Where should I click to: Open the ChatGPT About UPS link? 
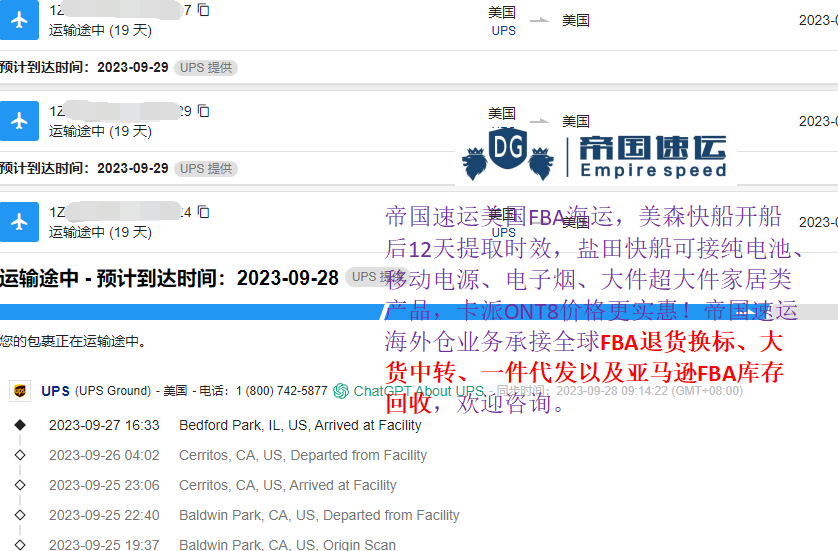418,391
